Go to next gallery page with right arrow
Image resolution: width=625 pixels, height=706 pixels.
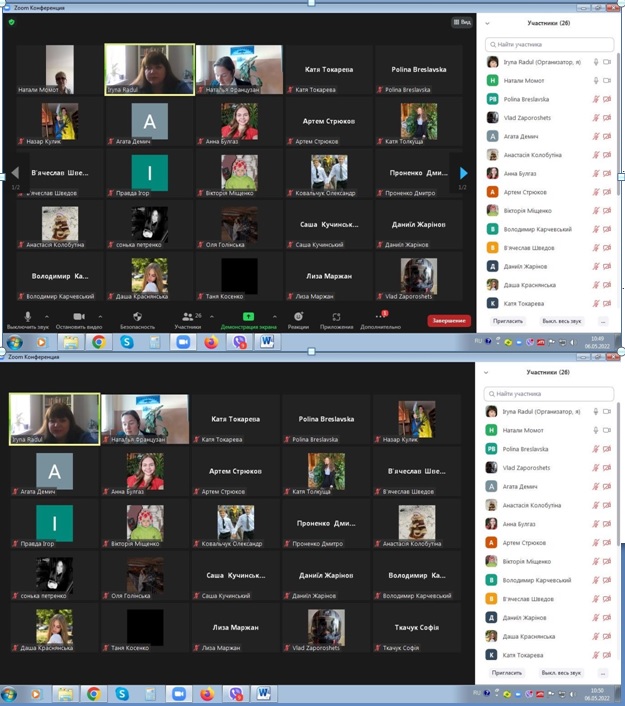pos(463,173)
